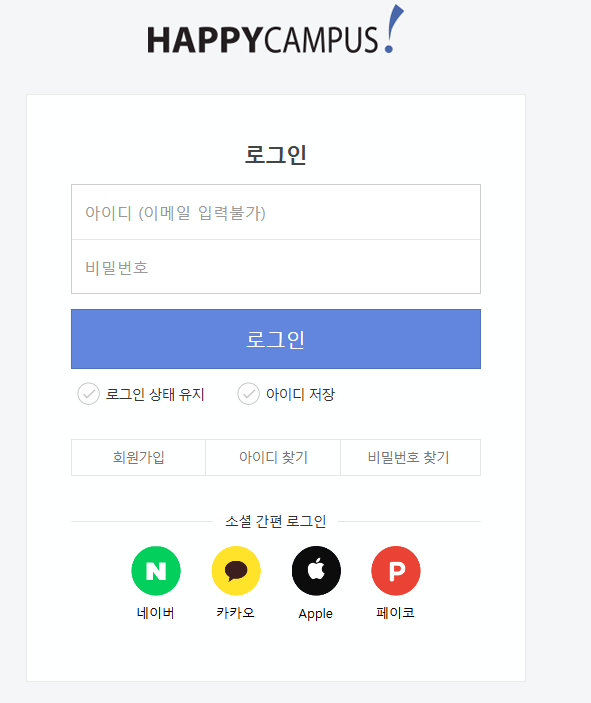Click the 로그인 heading text
Viewport: 591px width, 703px height.
click(275, 155)
